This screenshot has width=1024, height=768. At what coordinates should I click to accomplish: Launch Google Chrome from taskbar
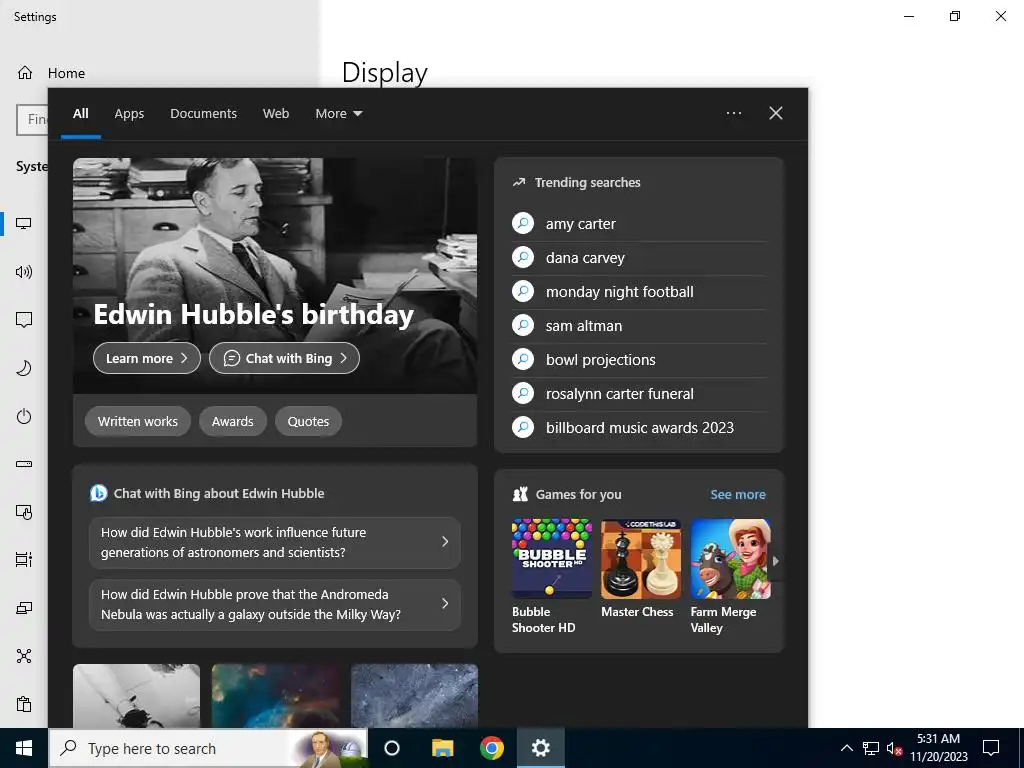point(492,748)
